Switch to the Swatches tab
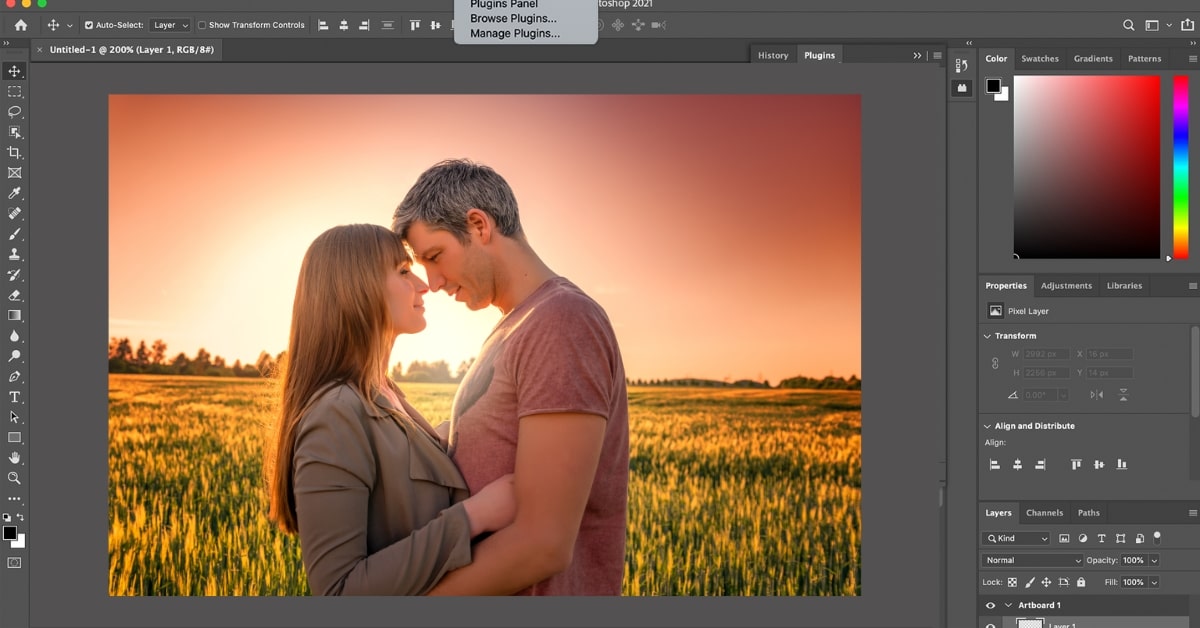 1040,59
